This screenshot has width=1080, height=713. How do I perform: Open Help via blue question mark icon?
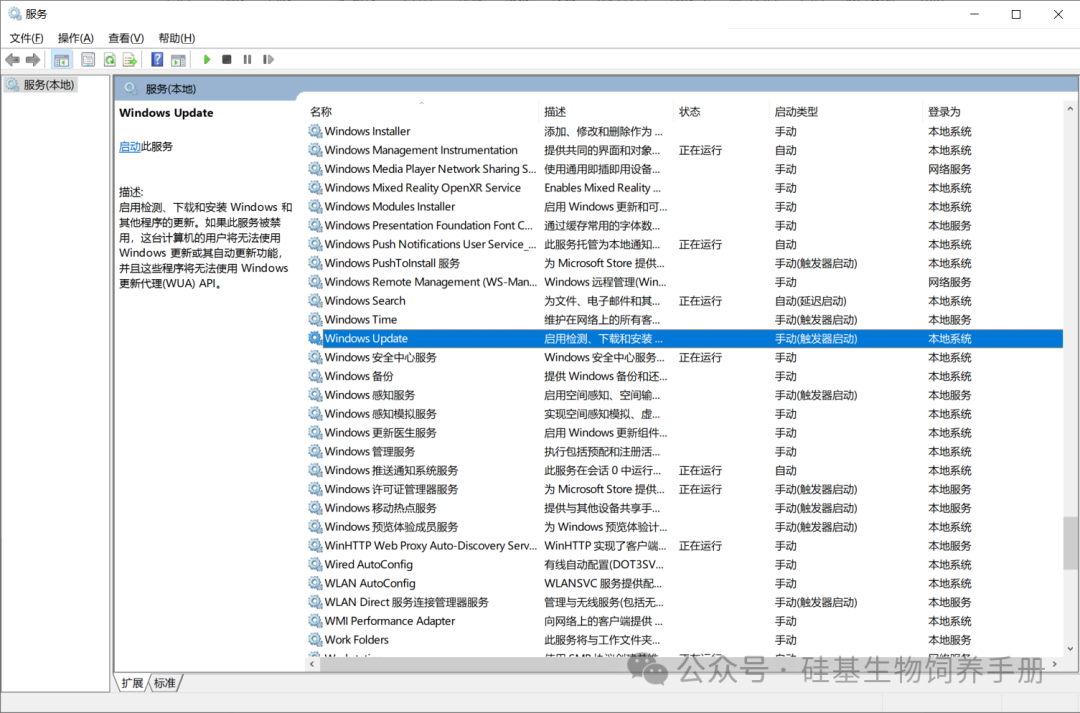(157, 60)
